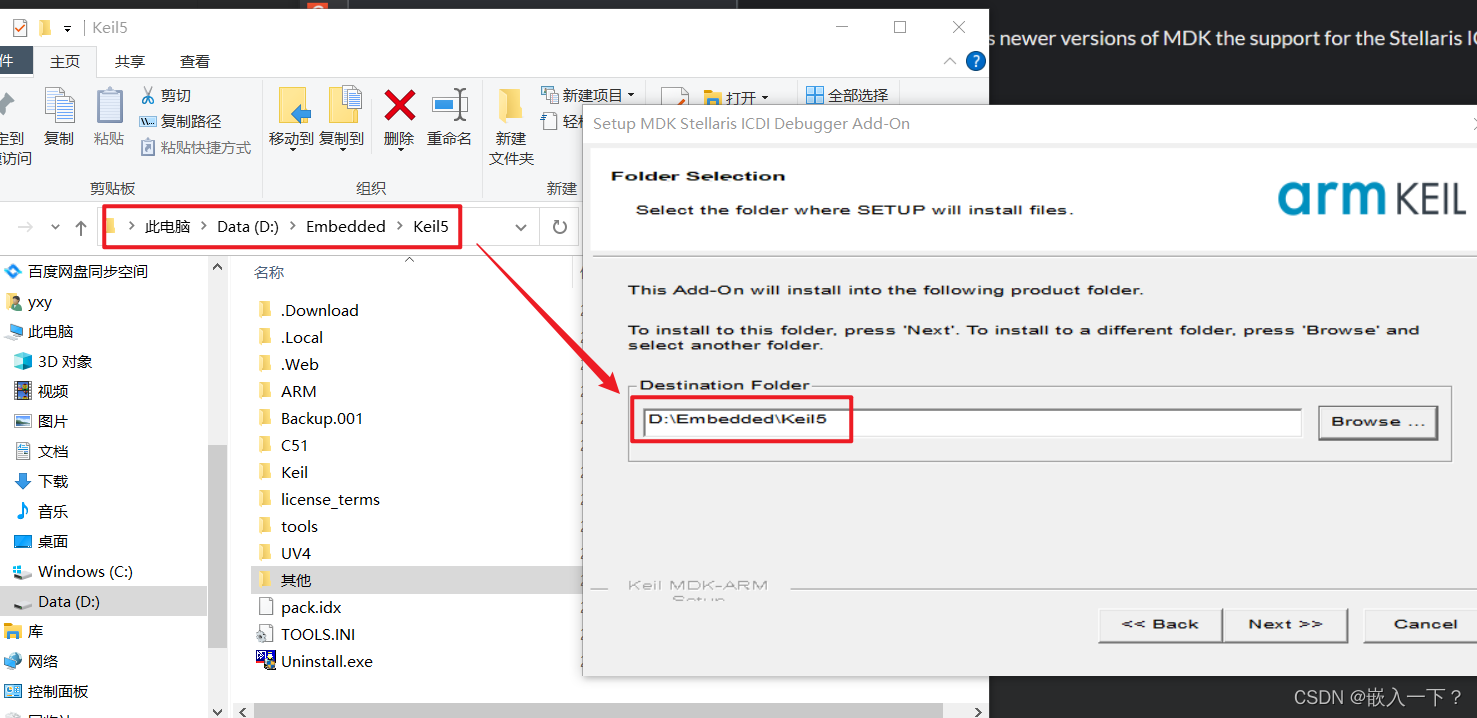Screen dimensions: 1477x718
Task: Select the .Web folder
Action: (299, 364)
